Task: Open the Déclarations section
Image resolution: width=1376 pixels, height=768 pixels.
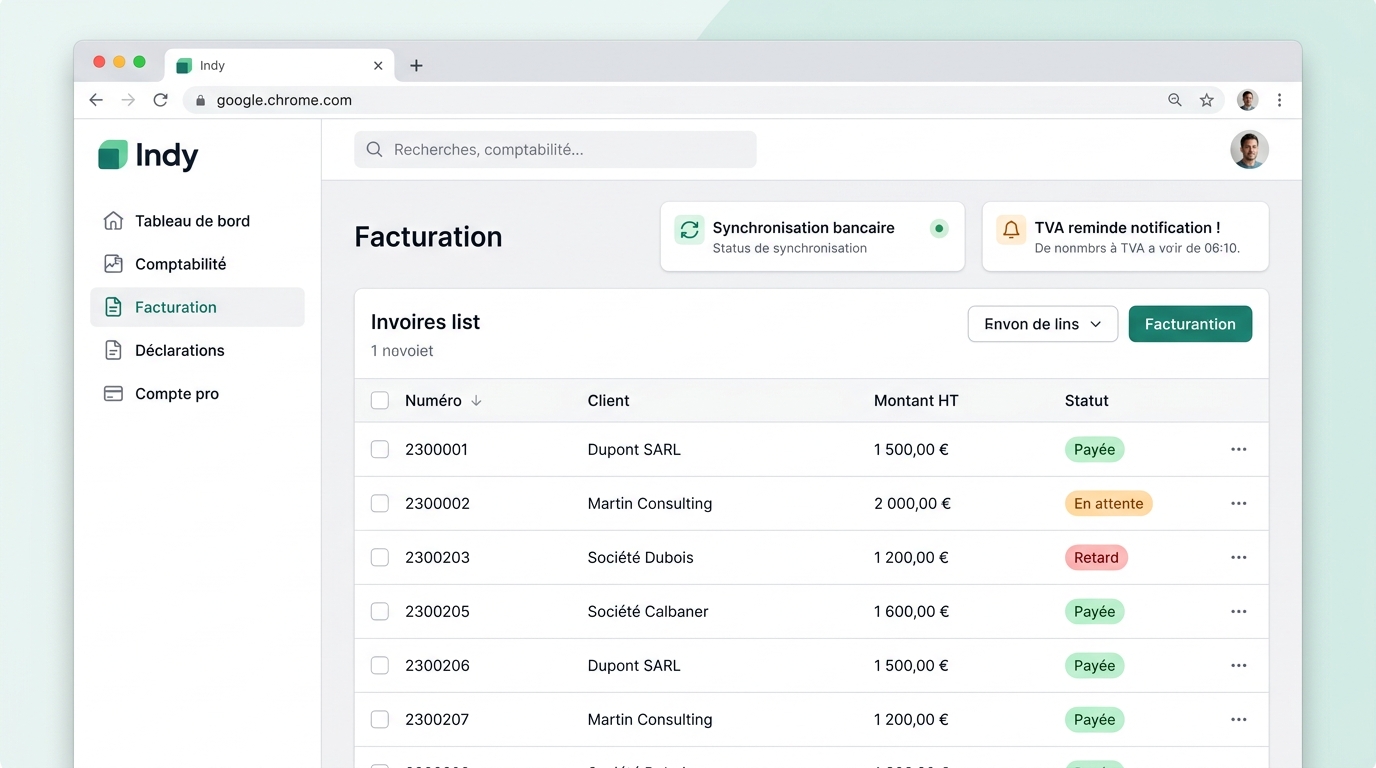Action: pyautogui.click(x=197, y=350)
